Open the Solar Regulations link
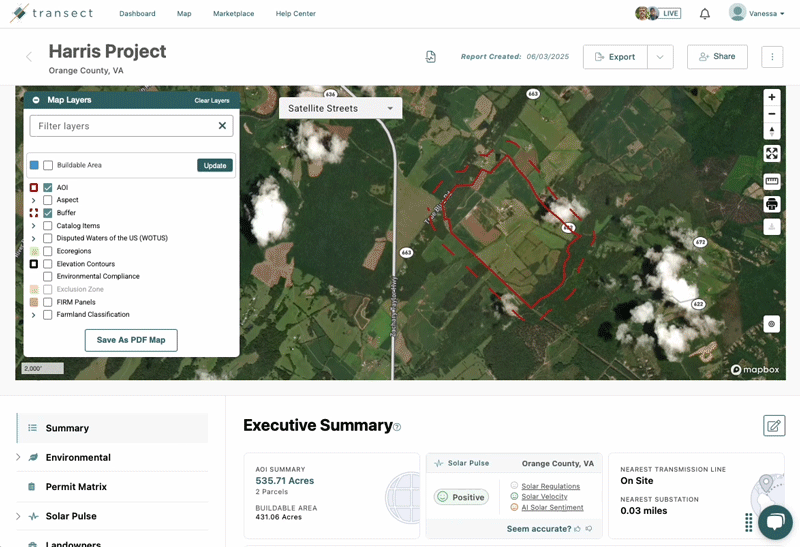The image size is (800, 547). point(550,486)
